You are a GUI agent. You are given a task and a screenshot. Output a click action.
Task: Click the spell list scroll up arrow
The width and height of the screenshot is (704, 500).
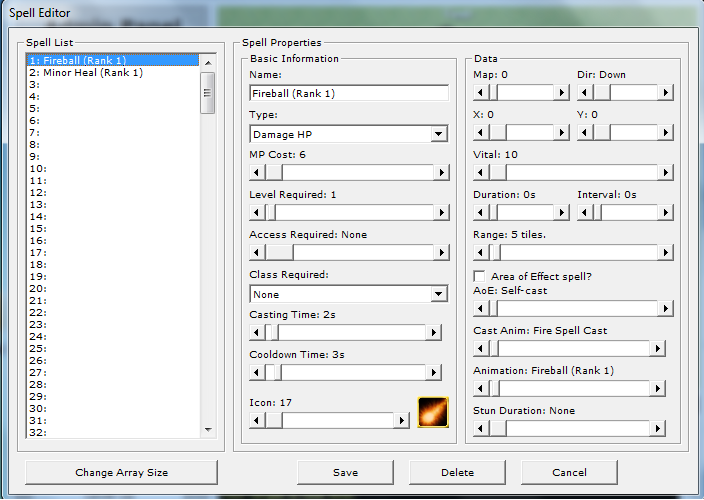pos(208,62)
